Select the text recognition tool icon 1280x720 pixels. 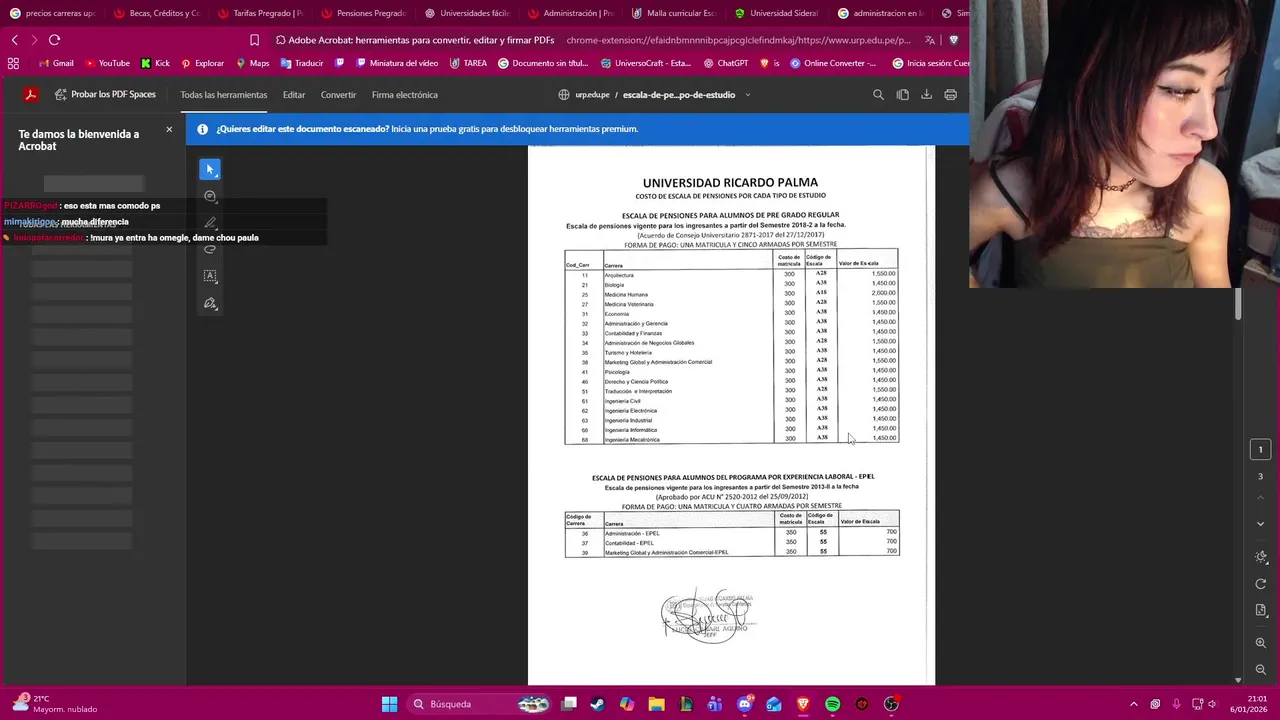click(210, 276)
